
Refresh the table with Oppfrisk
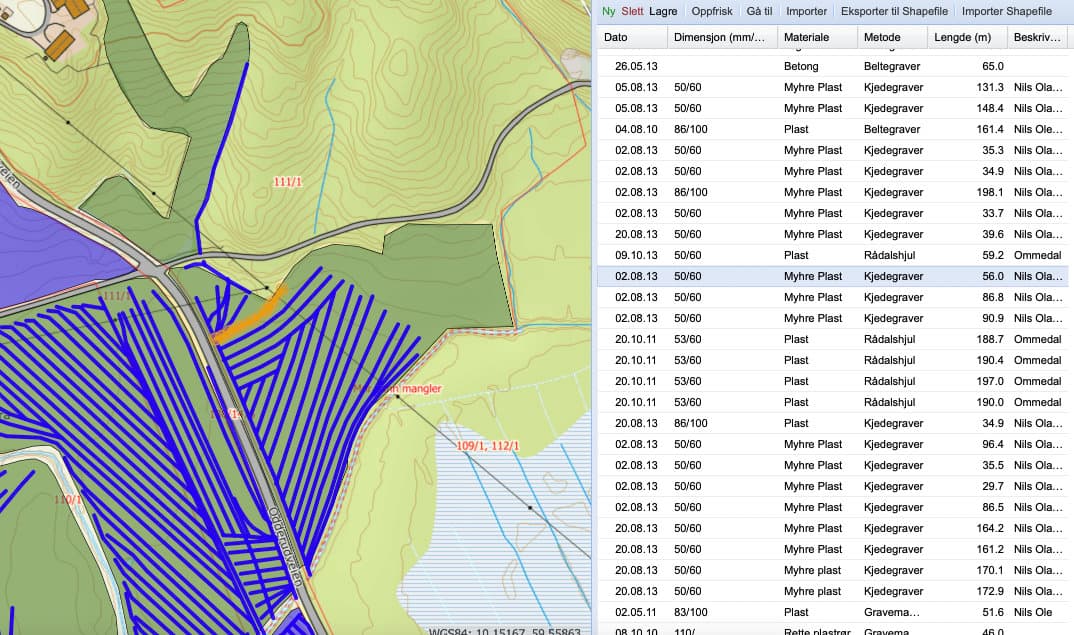tap(712, 11)
